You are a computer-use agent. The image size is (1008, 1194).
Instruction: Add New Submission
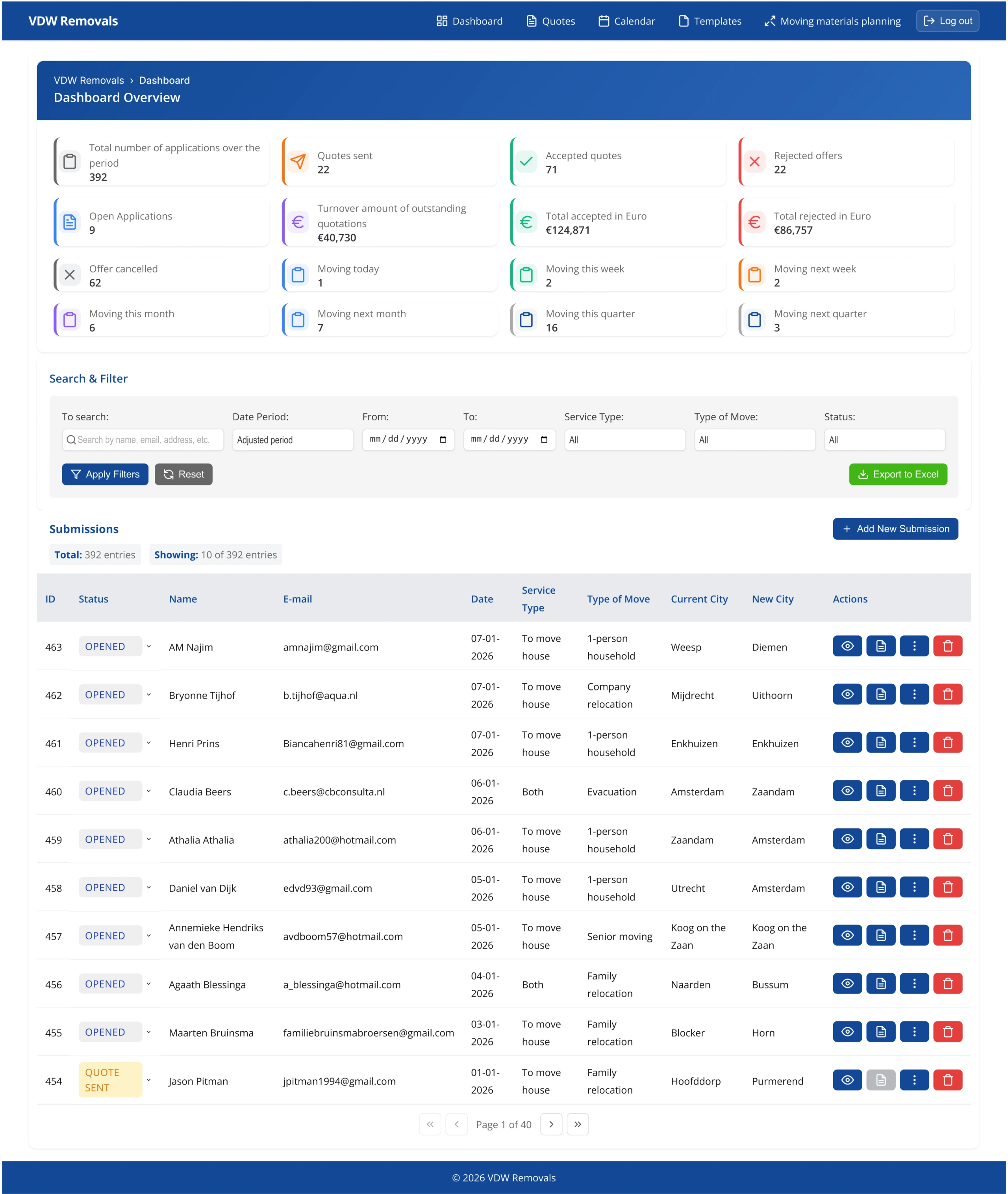point(895,528)
